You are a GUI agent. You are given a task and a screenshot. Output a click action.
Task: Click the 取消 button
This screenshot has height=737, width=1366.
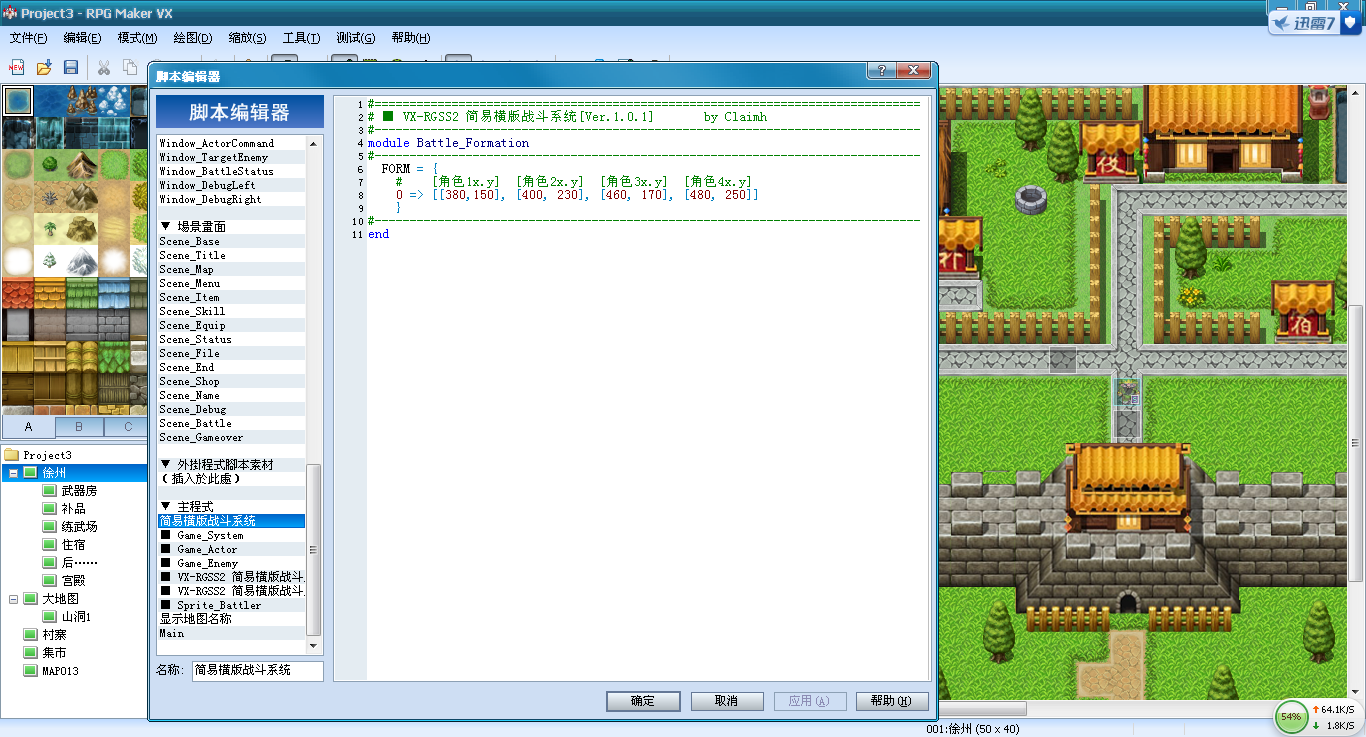(727, 701)
